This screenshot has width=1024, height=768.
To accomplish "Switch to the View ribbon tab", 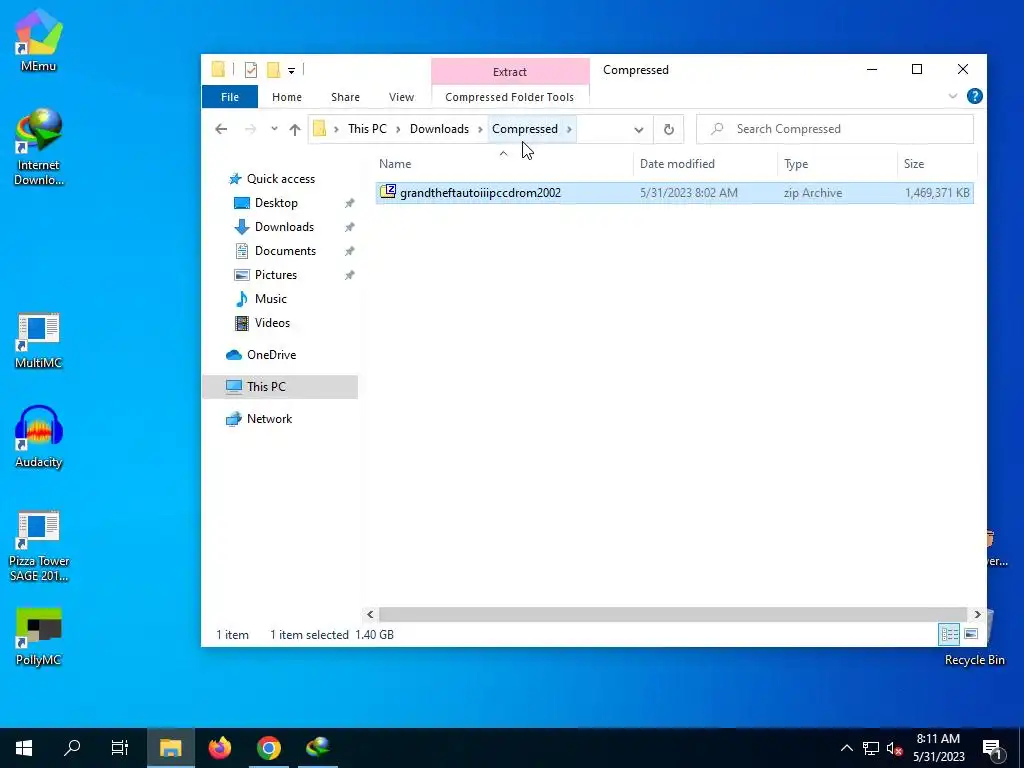I will [401, 97].
